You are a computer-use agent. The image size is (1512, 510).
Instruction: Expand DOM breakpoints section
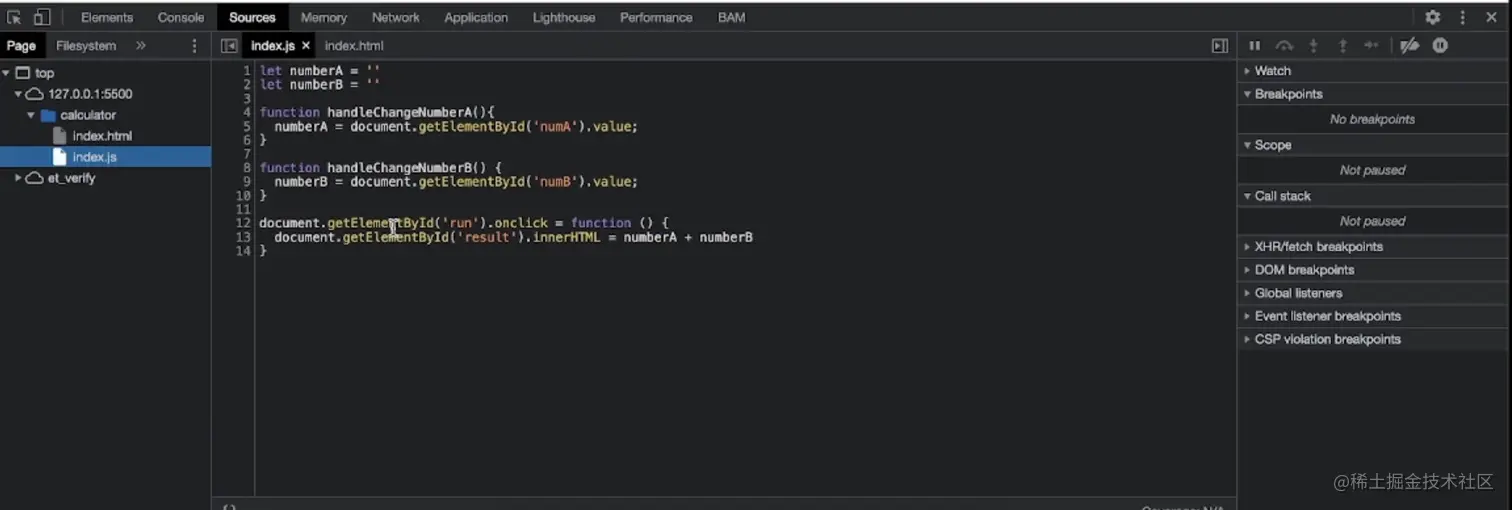click(1374, 270)
